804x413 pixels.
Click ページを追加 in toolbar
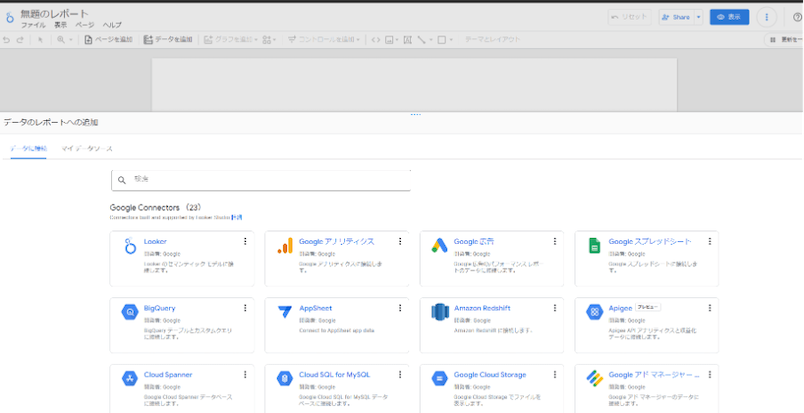coord(108,40)
